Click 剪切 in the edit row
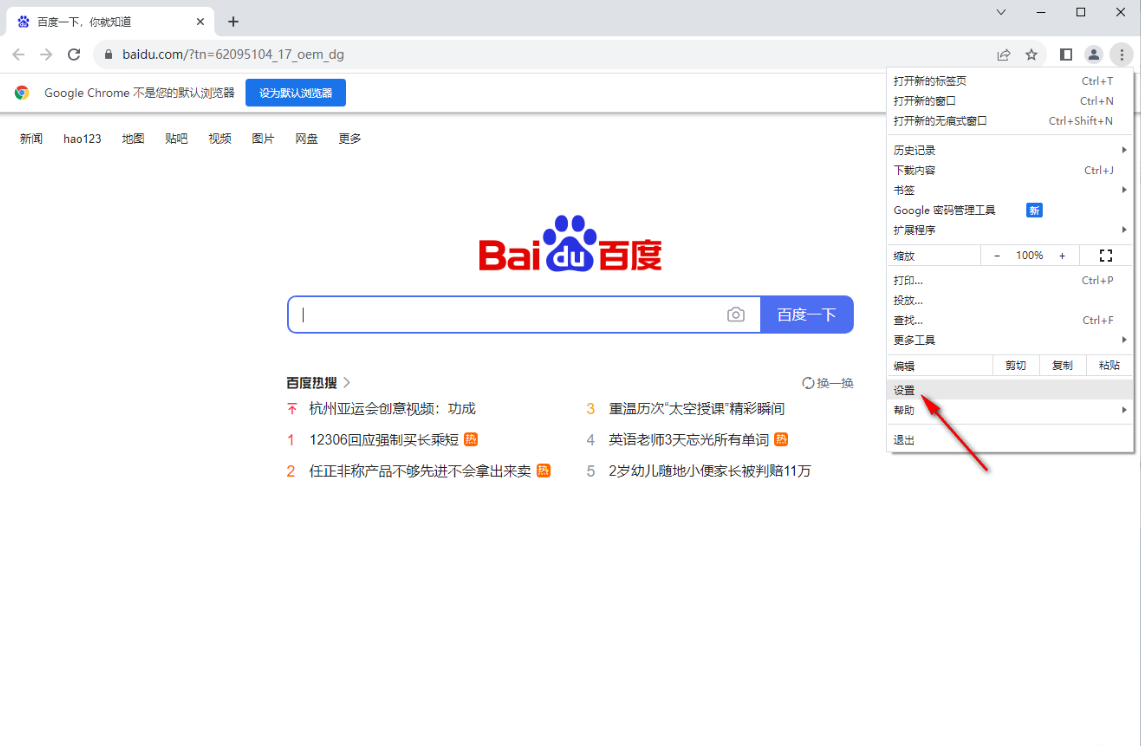Viewport: 1141px width, 746px height. pyautogui.click(x=1016, y=365)
